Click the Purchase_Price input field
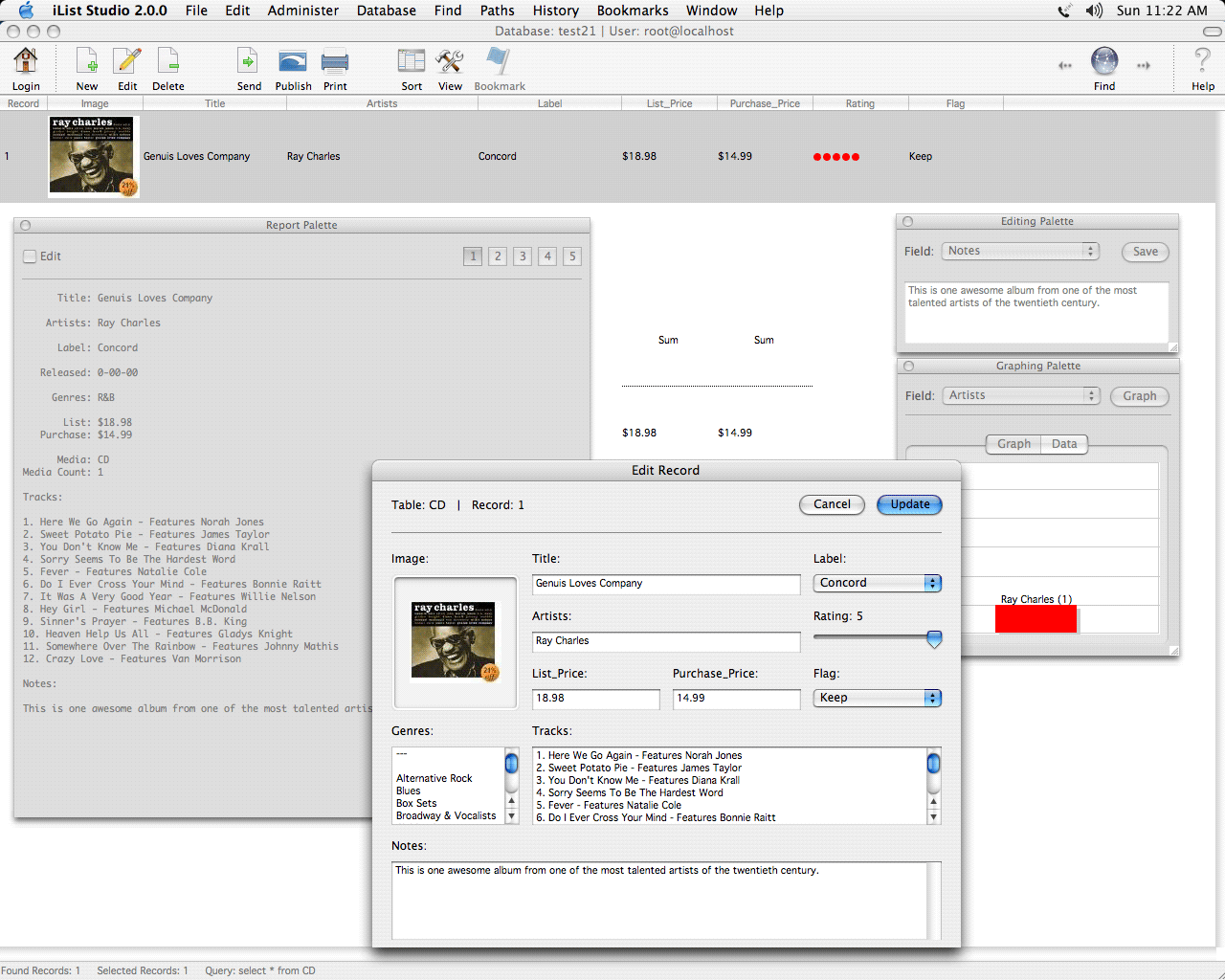 click(x=737, y=699)
